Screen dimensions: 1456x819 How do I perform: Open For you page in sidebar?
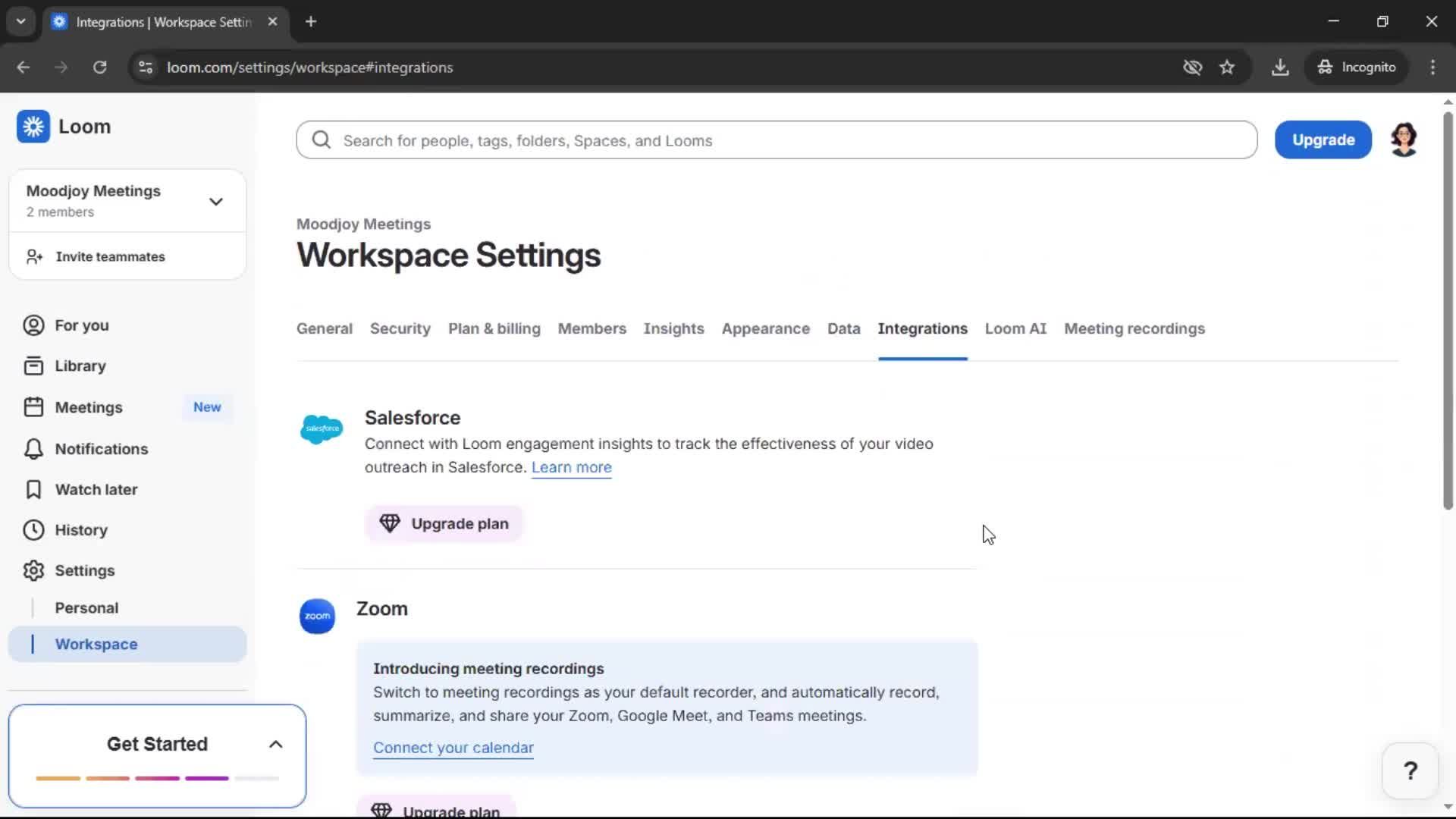click(x=81, y=325)
